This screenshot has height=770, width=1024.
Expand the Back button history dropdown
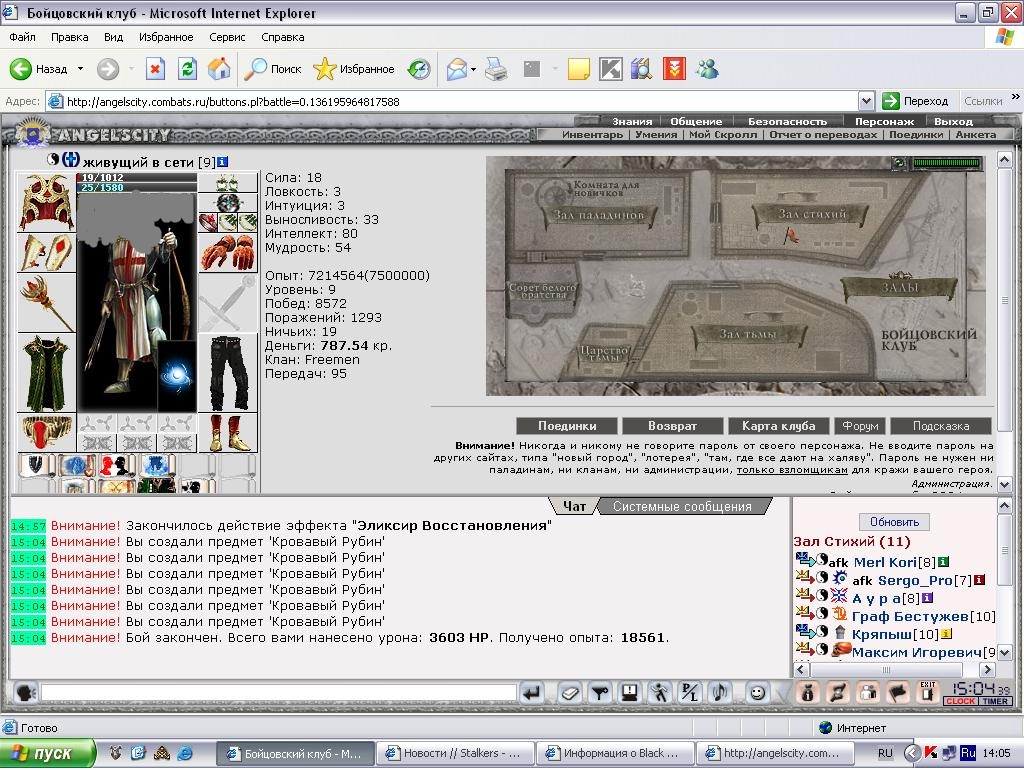80,69
